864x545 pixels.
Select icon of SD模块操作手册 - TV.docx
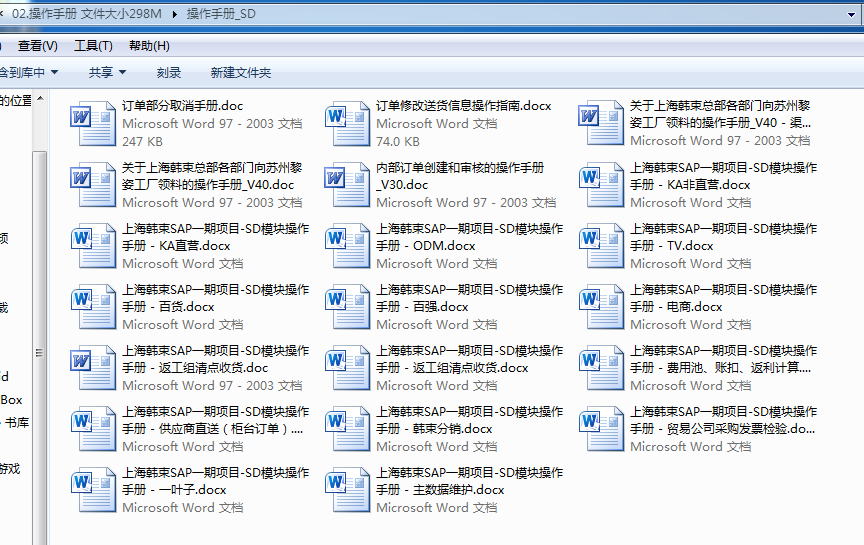pyautogui.click(x=601, y=246)
